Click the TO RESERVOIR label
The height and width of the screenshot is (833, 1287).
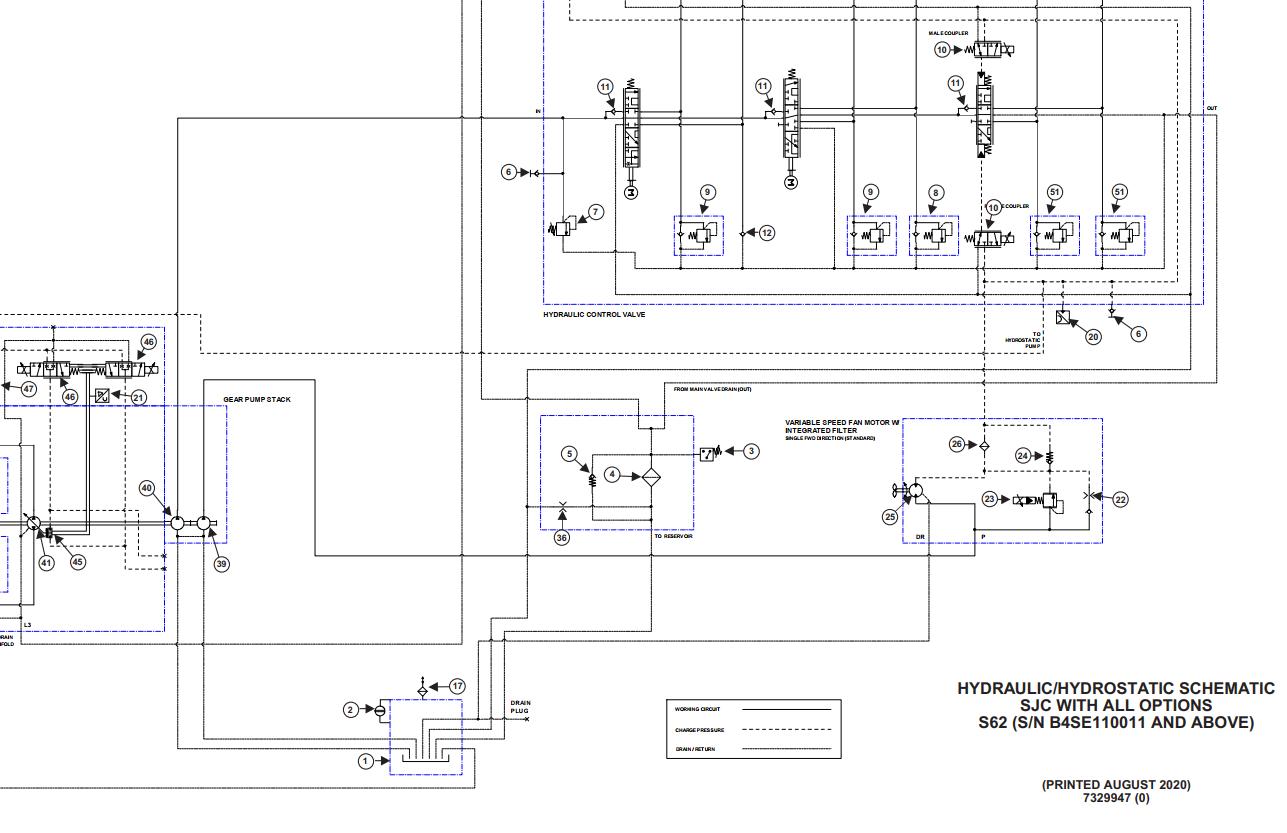[673, 536]
